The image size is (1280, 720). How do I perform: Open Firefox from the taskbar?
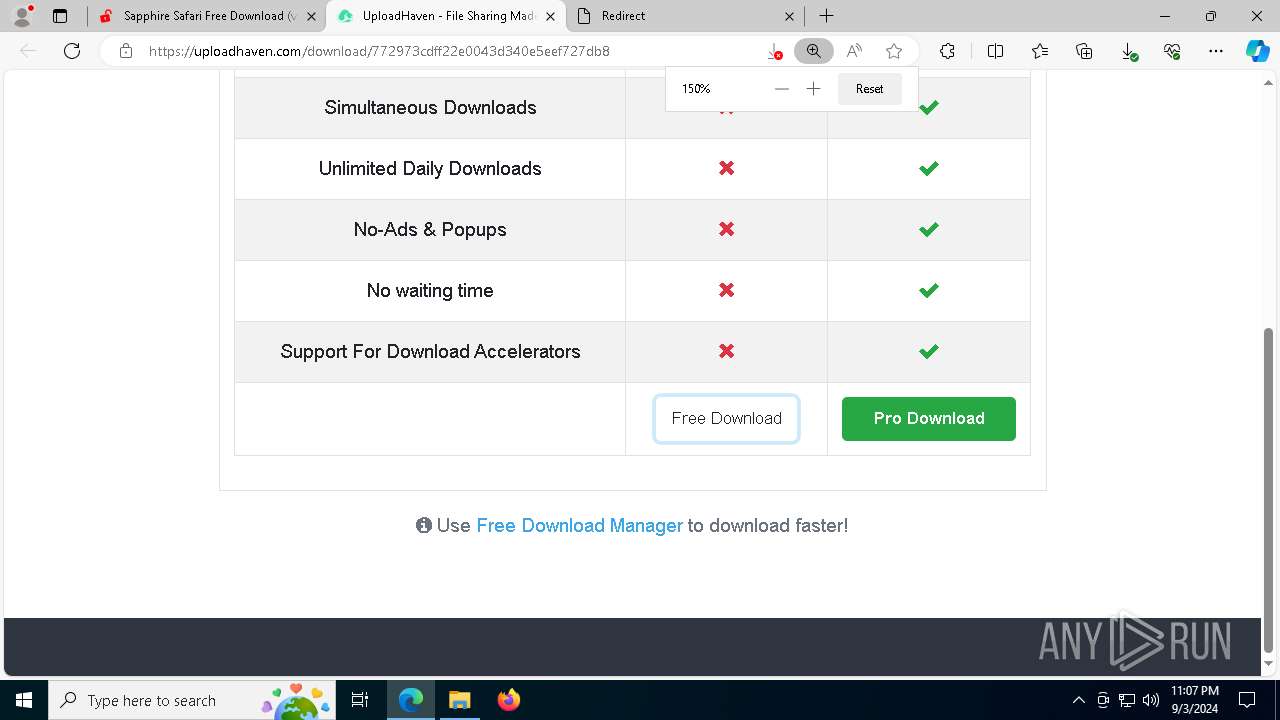click(508, 700)
